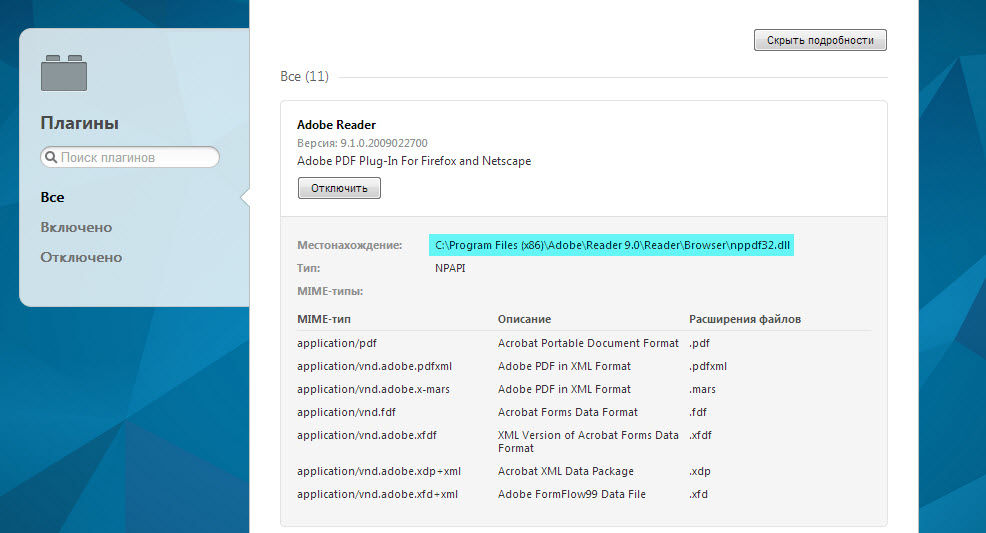Click "application/vnd.fdf" cell
This screenshot has height=533, width=986.
(346, 412)
